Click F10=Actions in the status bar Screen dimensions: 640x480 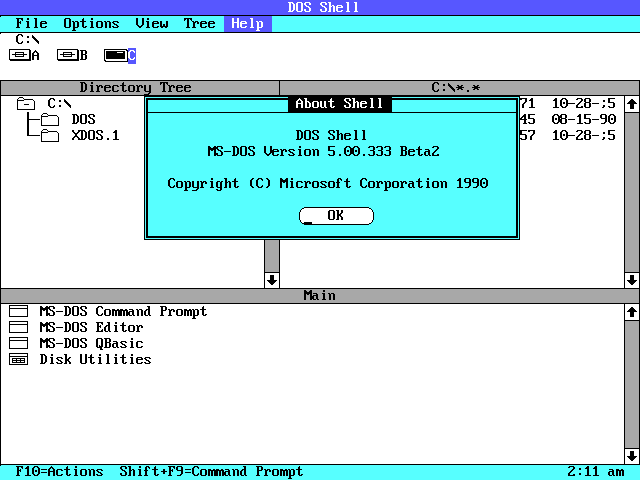(x=59, y=471)
